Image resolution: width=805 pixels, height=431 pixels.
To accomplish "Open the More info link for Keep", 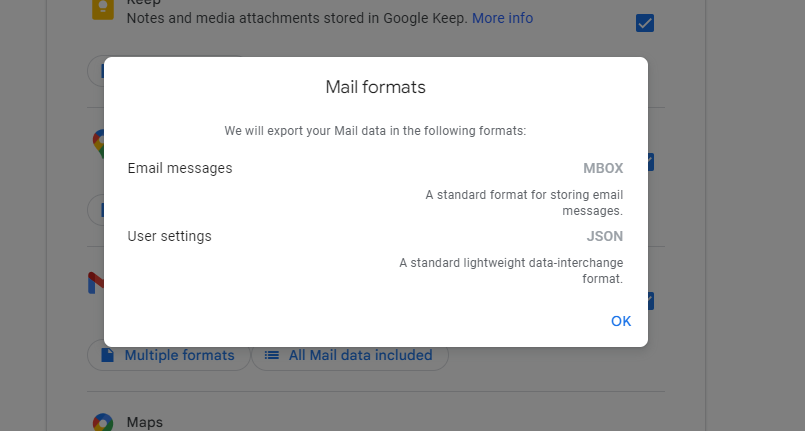I will click(x=502, y=18).
